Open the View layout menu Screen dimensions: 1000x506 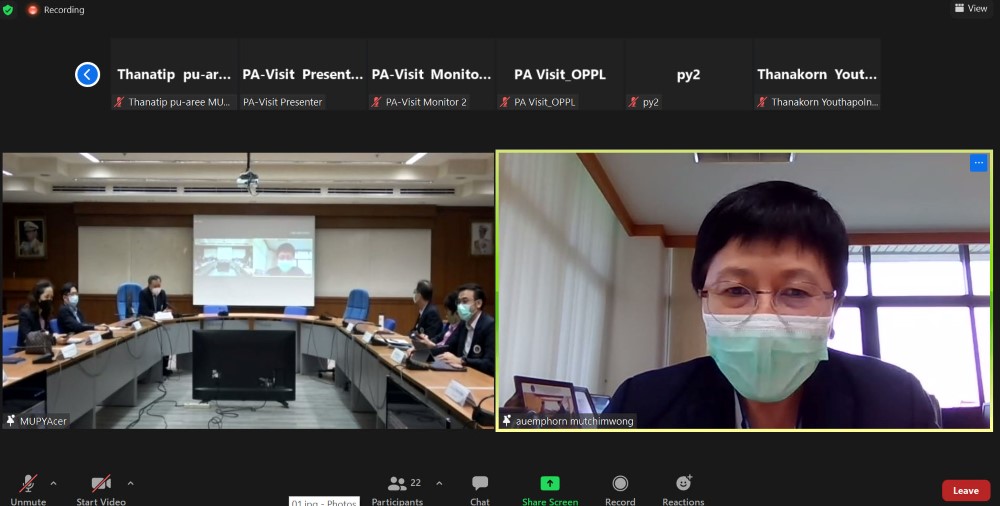(x=971, y=9)
